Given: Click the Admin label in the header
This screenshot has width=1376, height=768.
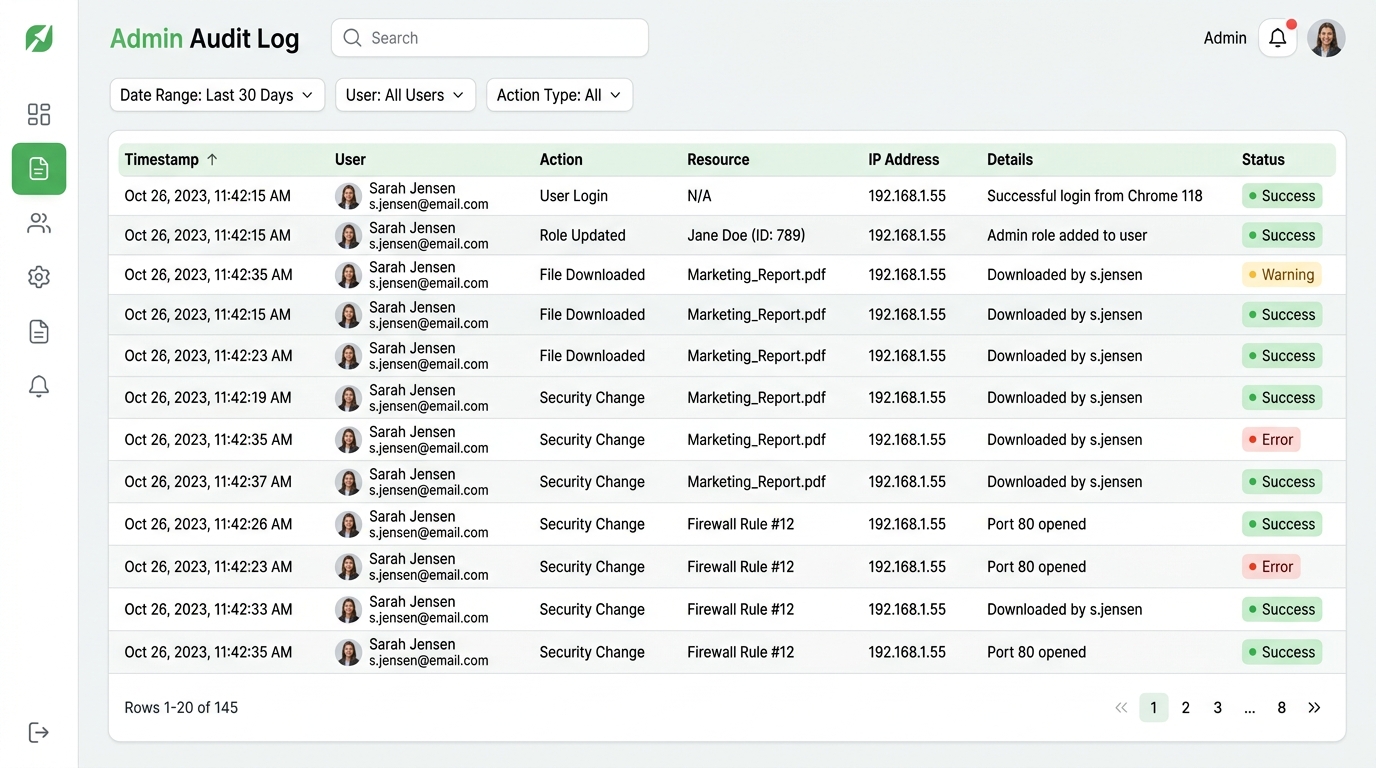Looking at the screenshot, I should click(1225, 38).
